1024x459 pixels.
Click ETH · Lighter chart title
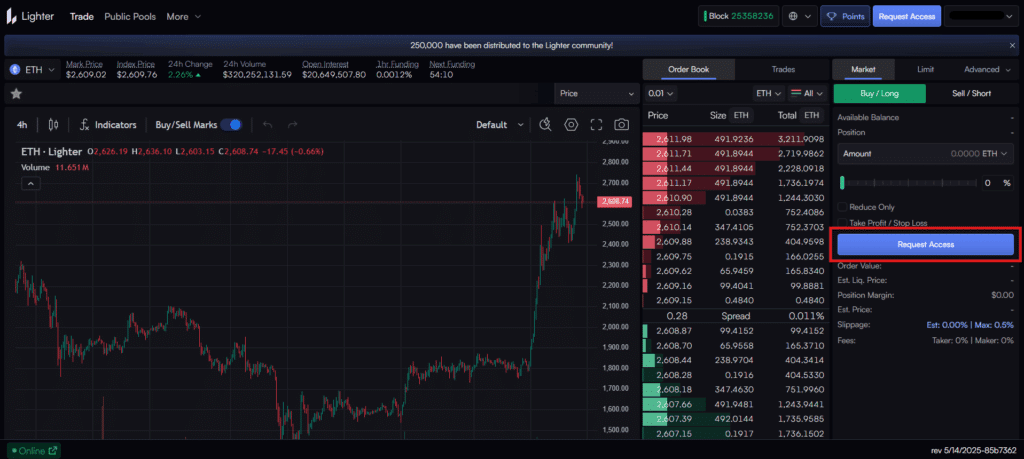point(52,151)
